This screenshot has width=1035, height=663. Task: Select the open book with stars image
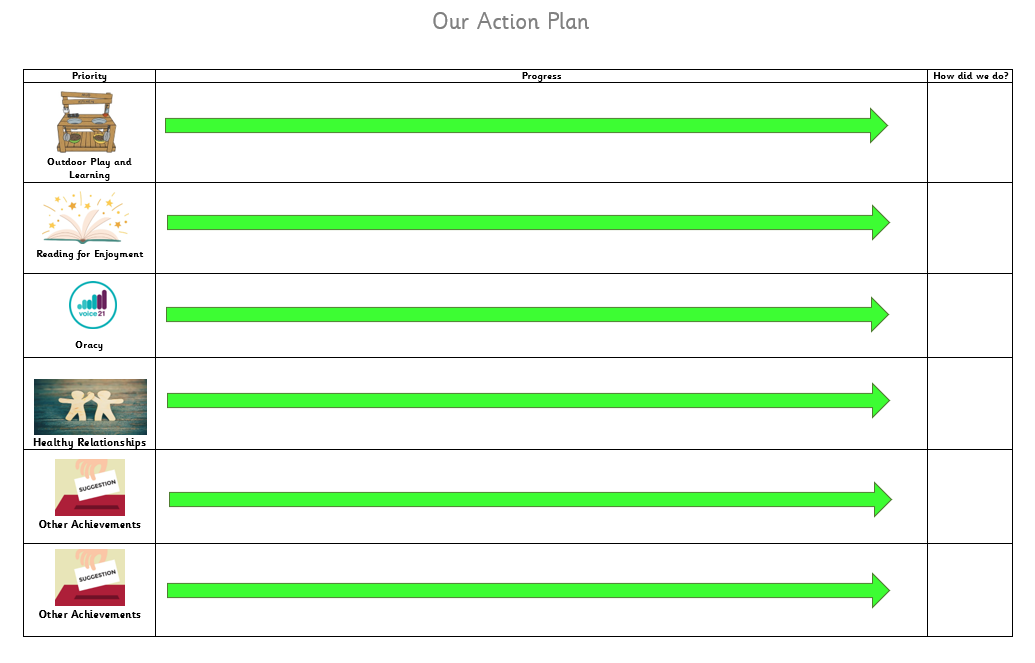point(85,219)
